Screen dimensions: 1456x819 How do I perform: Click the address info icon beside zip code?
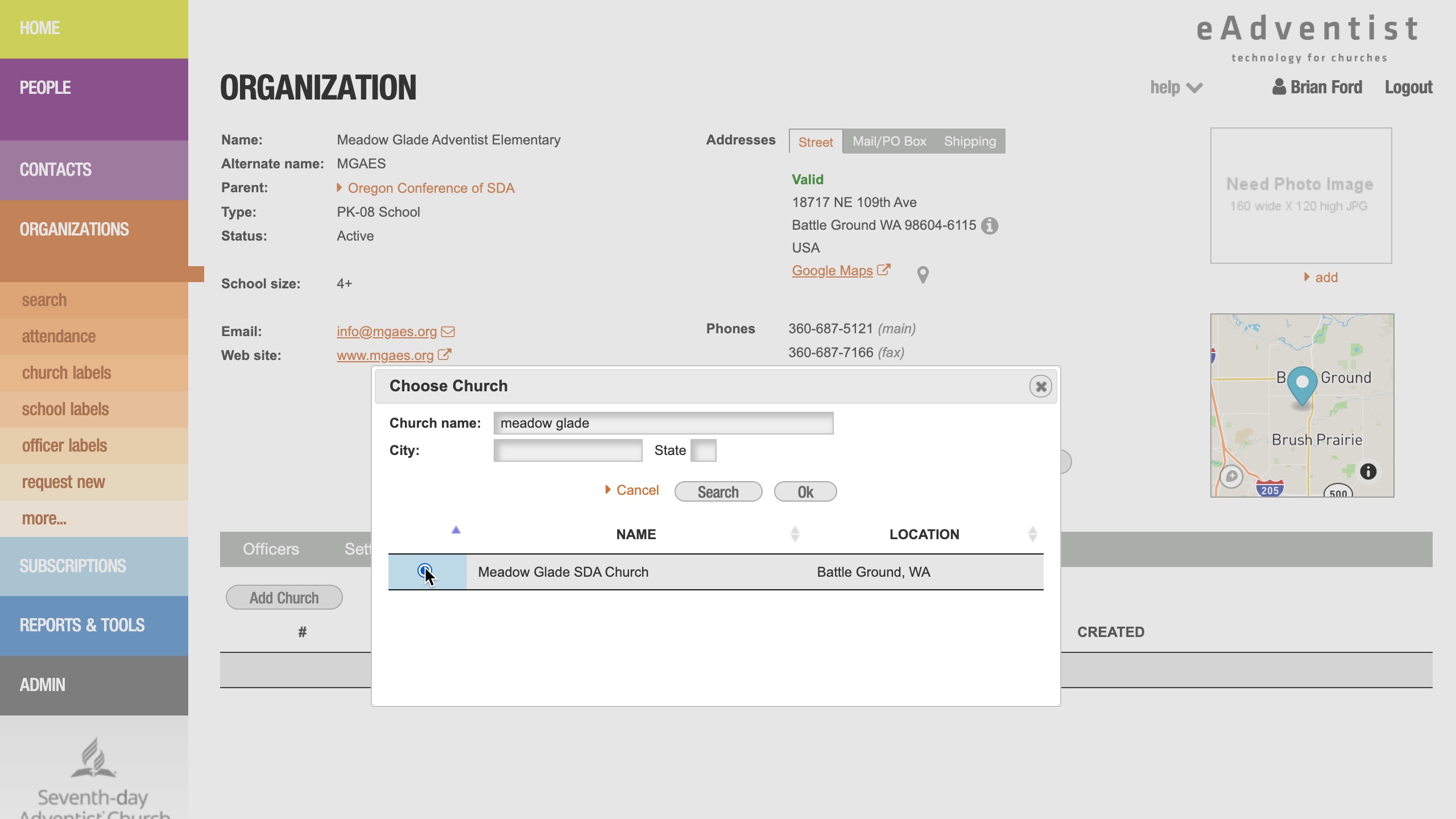click(990, 226)
